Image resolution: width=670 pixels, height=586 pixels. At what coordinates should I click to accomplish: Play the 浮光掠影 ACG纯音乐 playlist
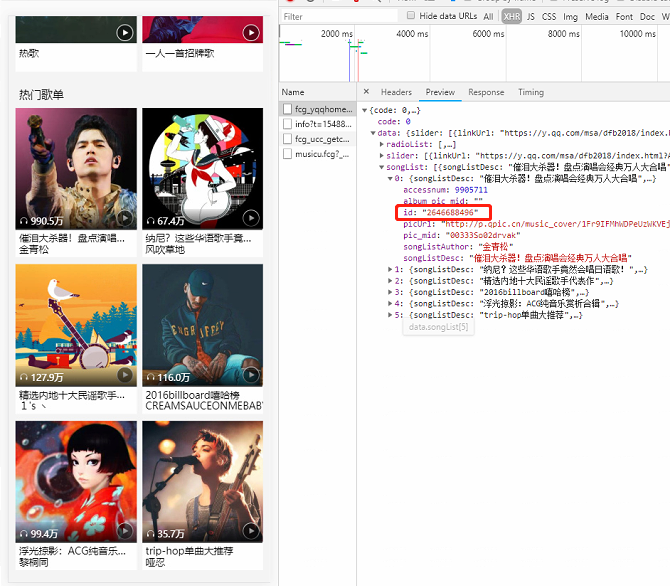coord(125,531)
